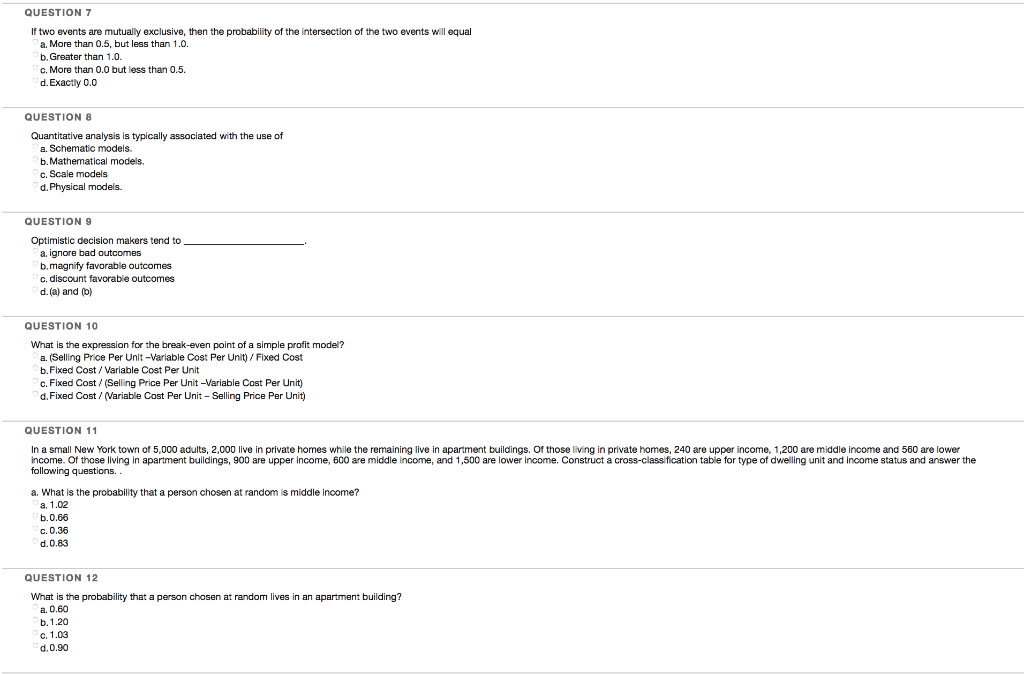Select answer b '0.66' for Question 11
Image resolution: width=1024 pixels, height=674 pixels.
[x=33, y=517]
